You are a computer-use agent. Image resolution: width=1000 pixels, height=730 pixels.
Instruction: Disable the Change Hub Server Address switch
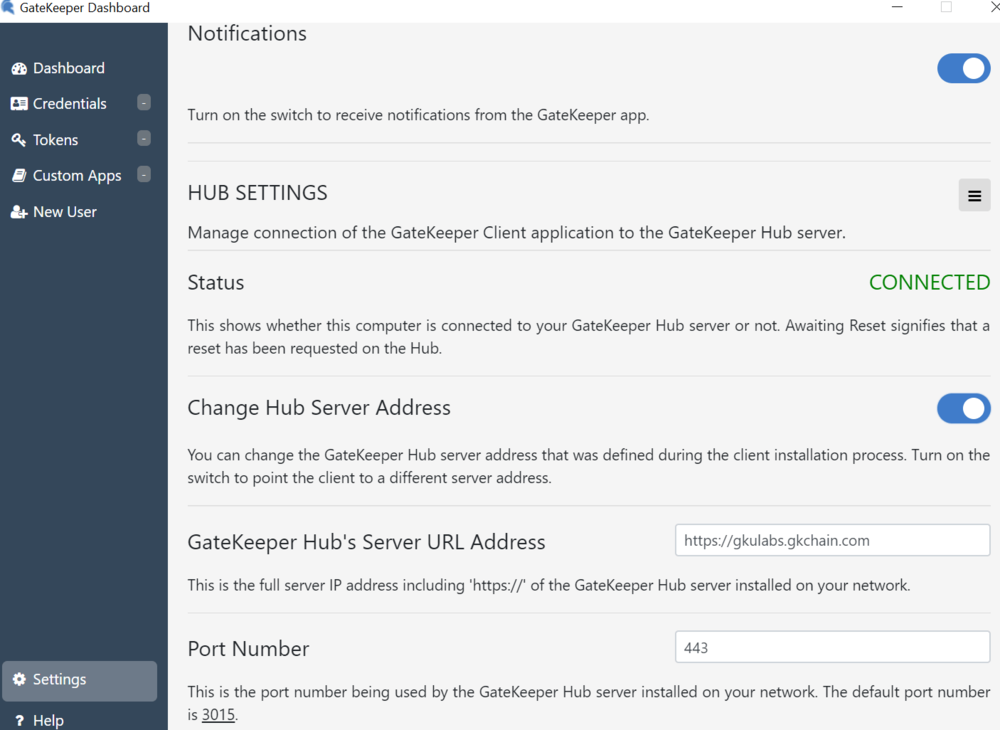pos(963,408)
